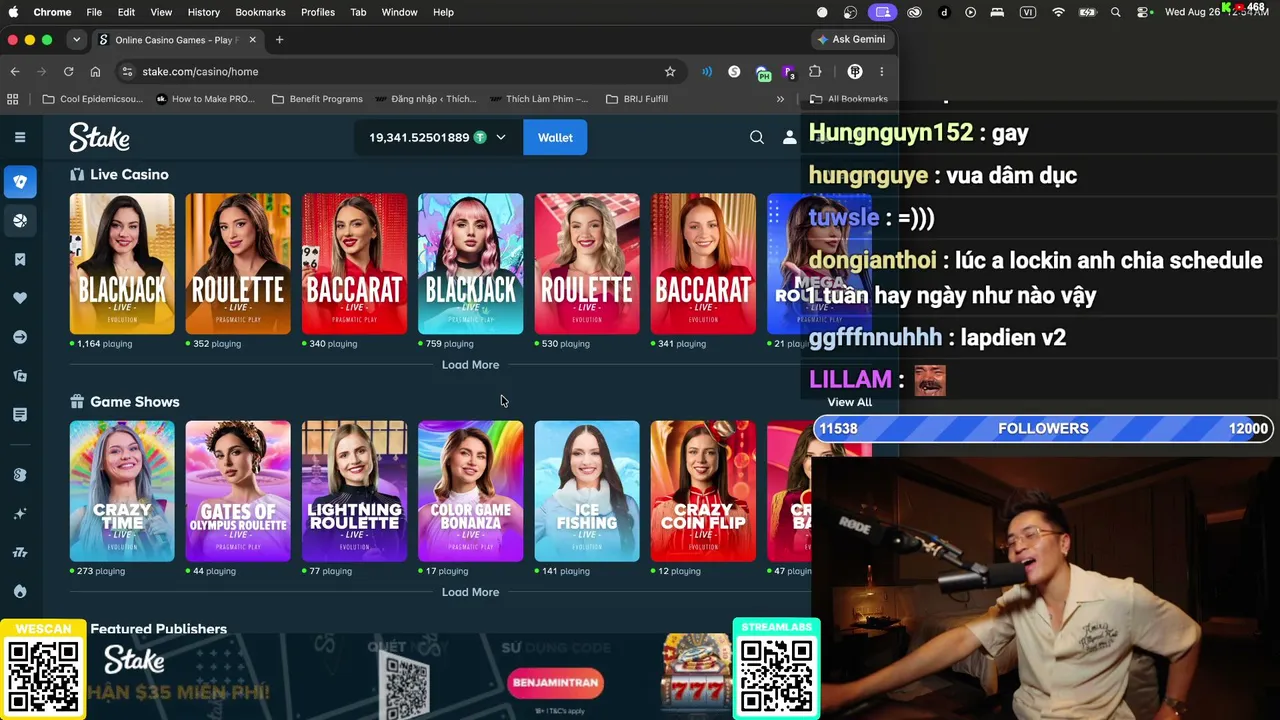Viewport: 1280px width, 720px height.
Task: Reload the page in Chrome
Action: (68, 72)
